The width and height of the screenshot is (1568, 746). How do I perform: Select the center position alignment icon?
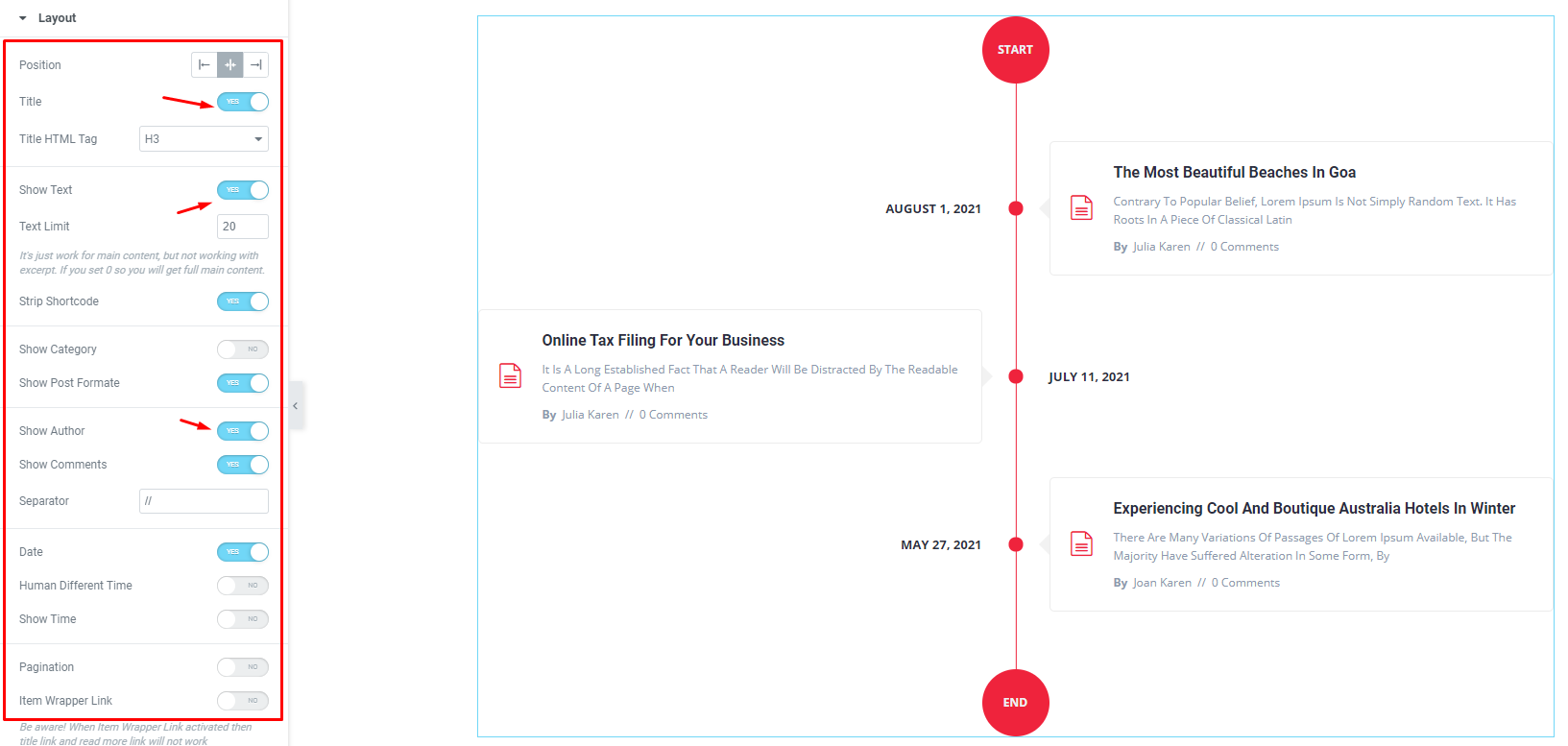tap(229, 64)
